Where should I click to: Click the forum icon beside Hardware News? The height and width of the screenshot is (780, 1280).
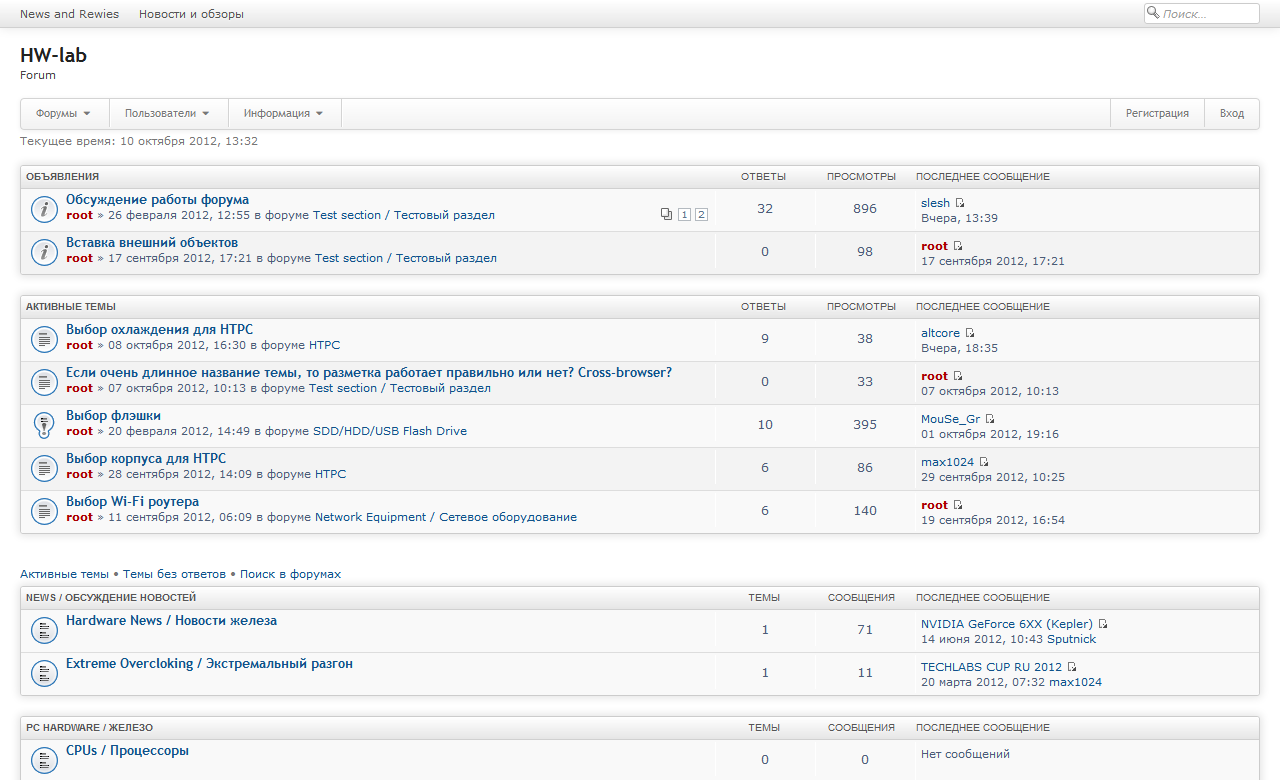[x=43, y=630]
